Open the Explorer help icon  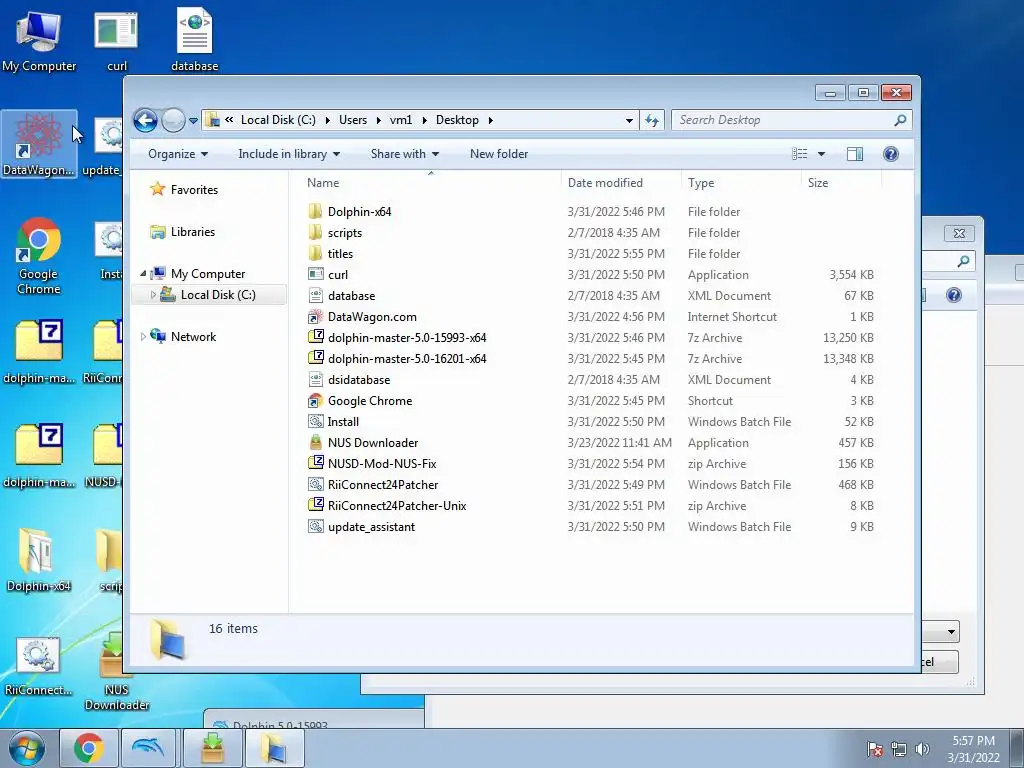pyautogui.click(x=890, y=154)
